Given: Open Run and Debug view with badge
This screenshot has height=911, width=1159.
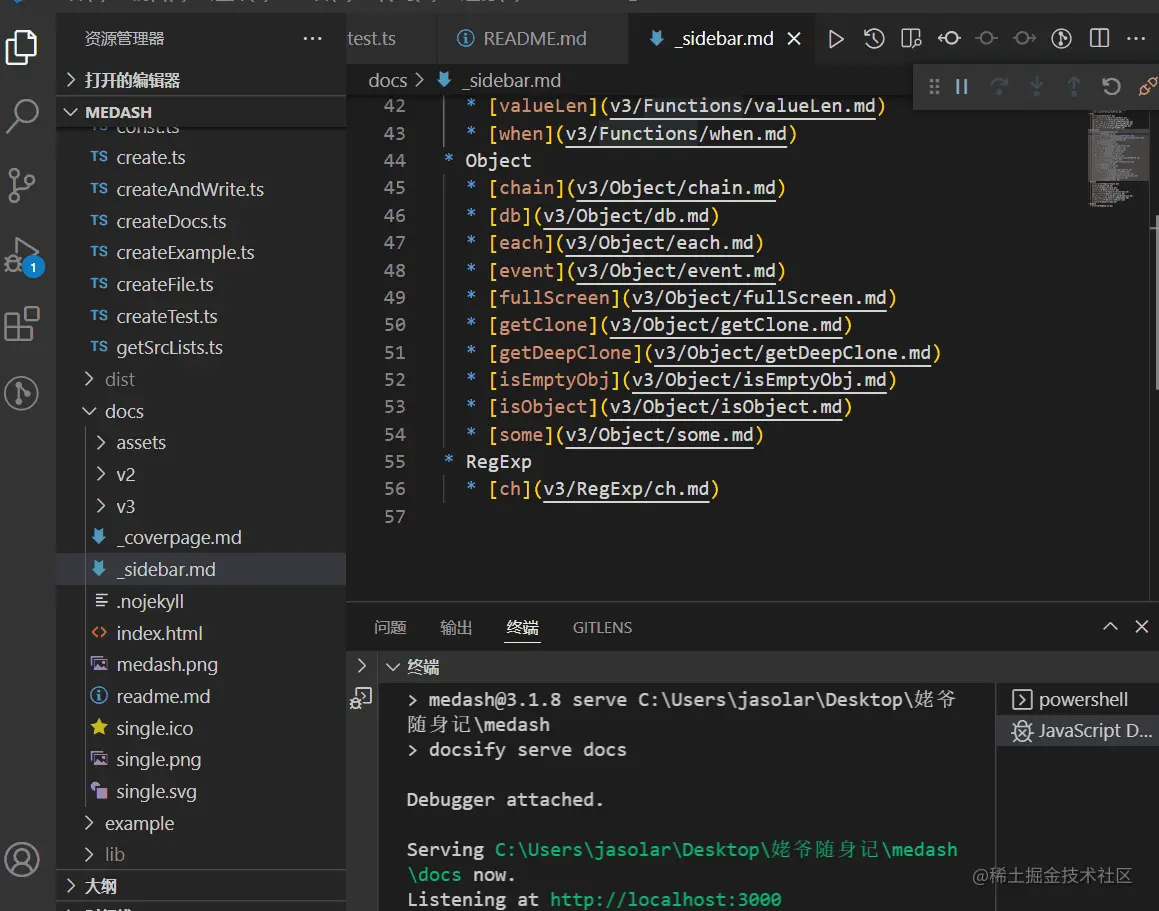Looking at the screenshot, I should click(x=22, y=256).
